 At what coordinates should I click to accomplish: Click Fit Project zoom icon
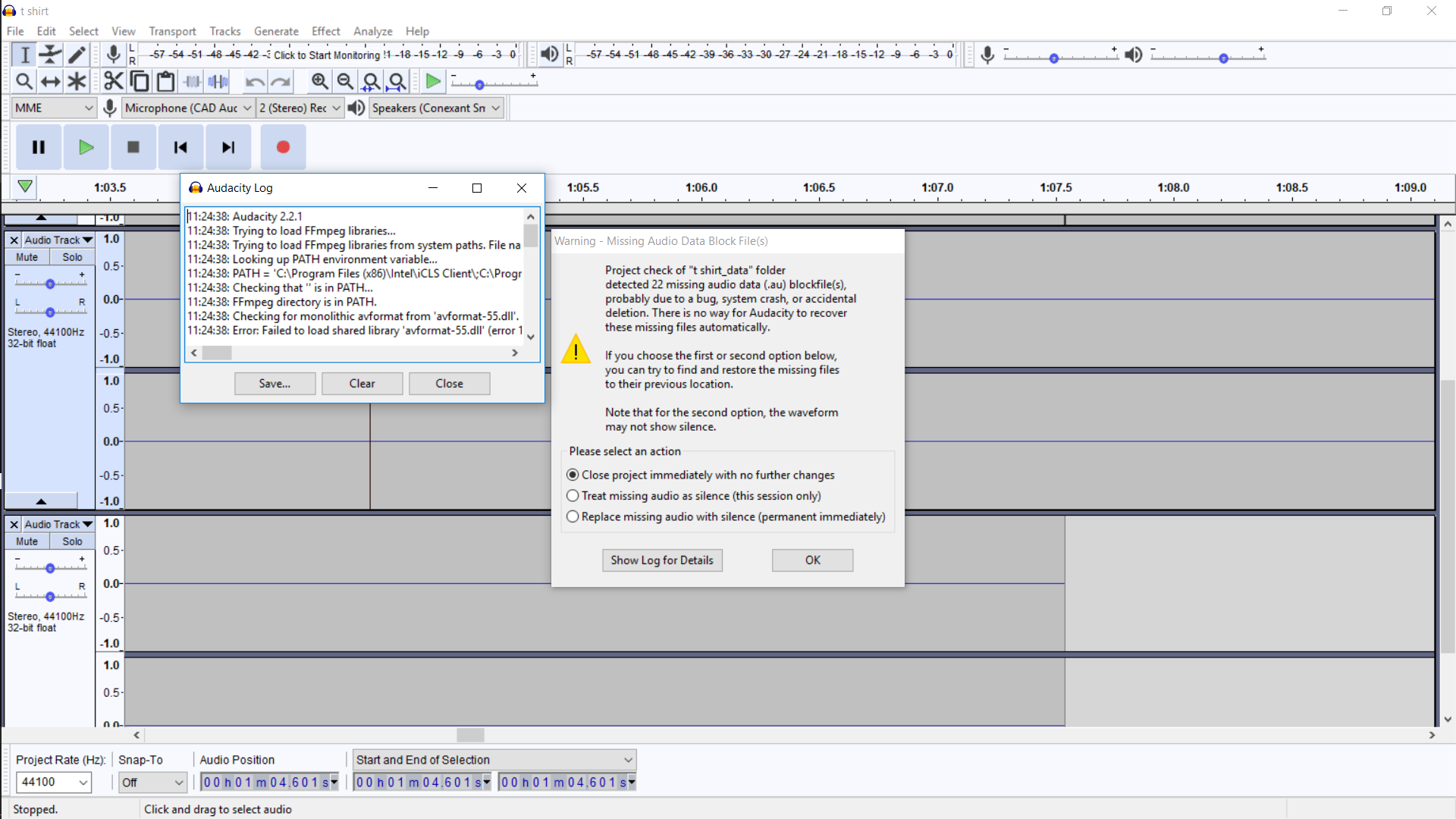(x=397, y=81)
